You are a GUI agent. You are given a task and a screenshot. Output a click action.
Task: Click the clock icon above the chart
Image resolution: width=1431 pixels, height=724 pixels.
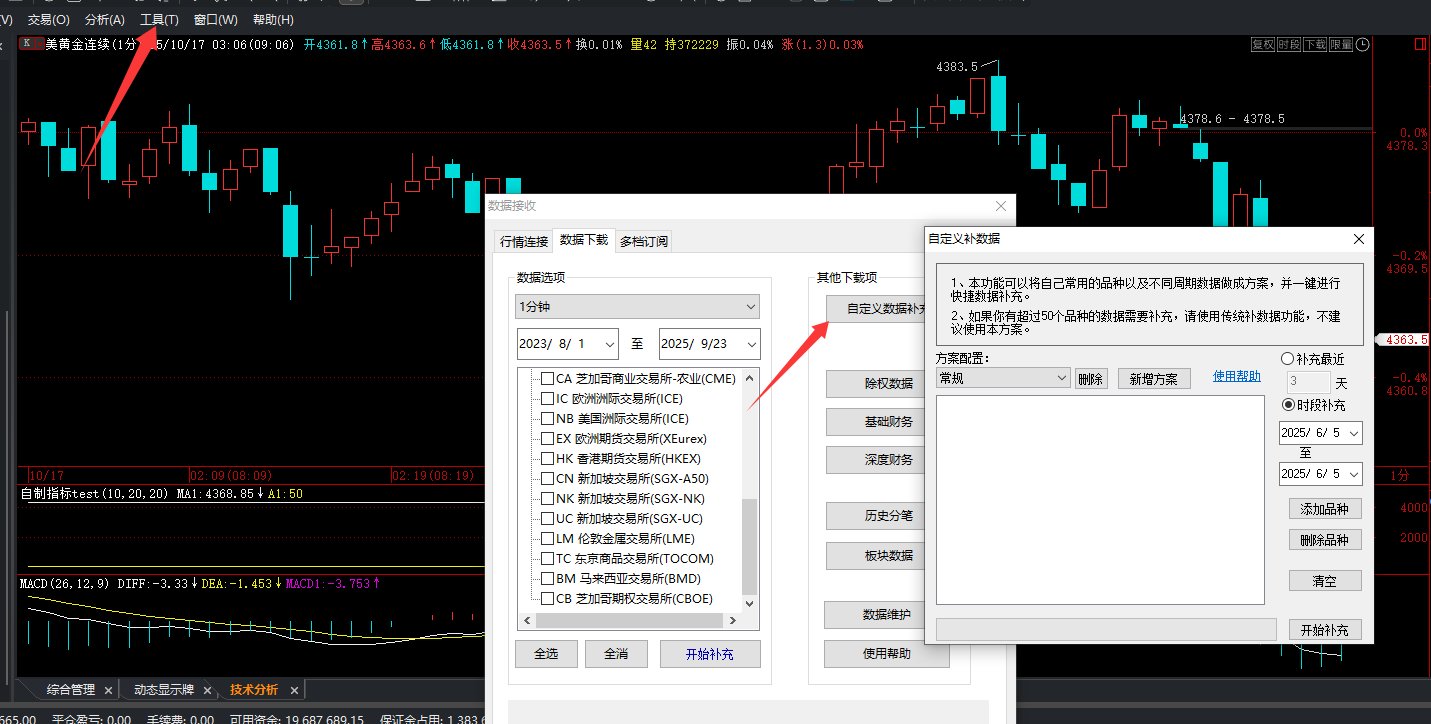pos(1362,45)
